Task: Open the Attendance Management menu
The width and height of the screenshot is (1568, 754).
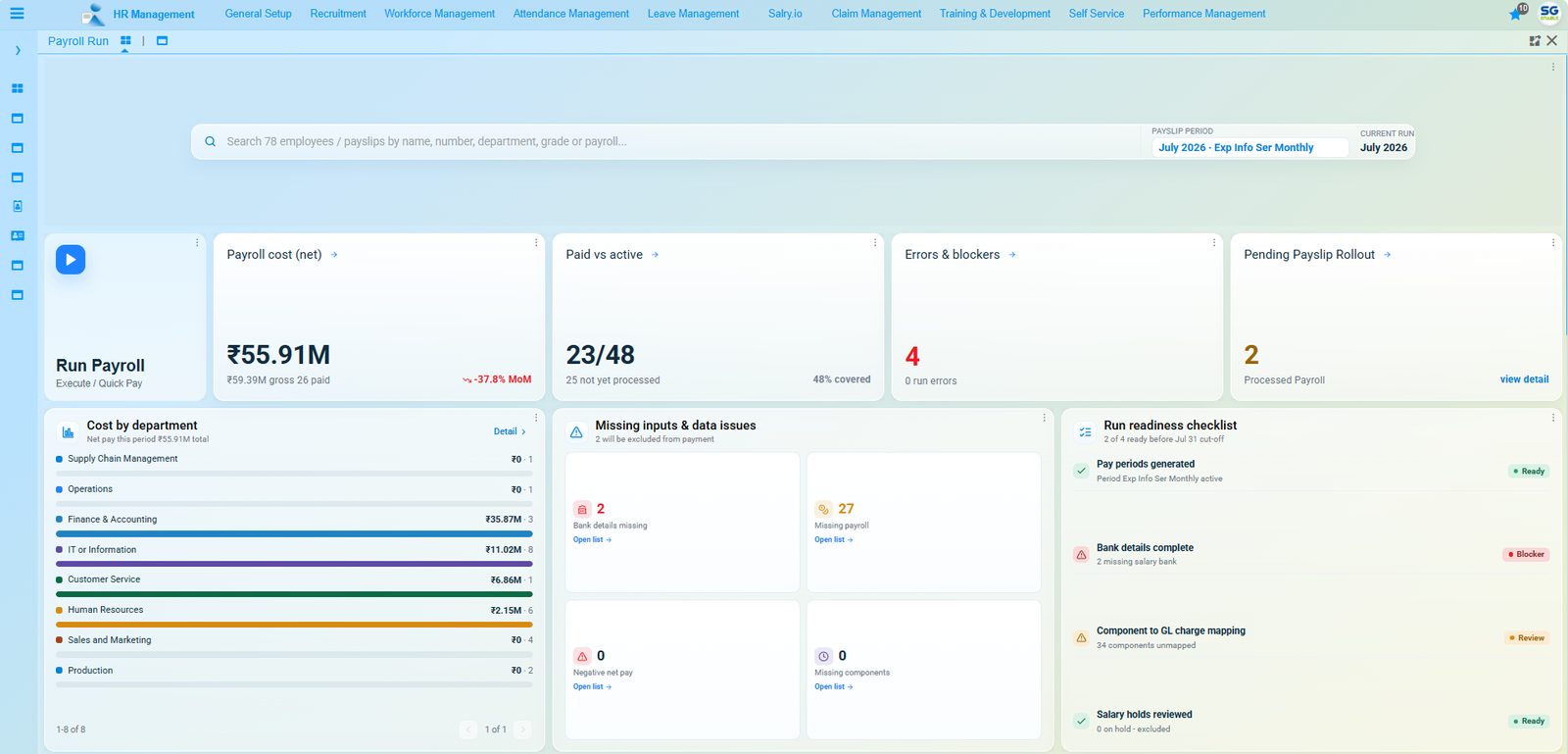Action: coord(571,14)
